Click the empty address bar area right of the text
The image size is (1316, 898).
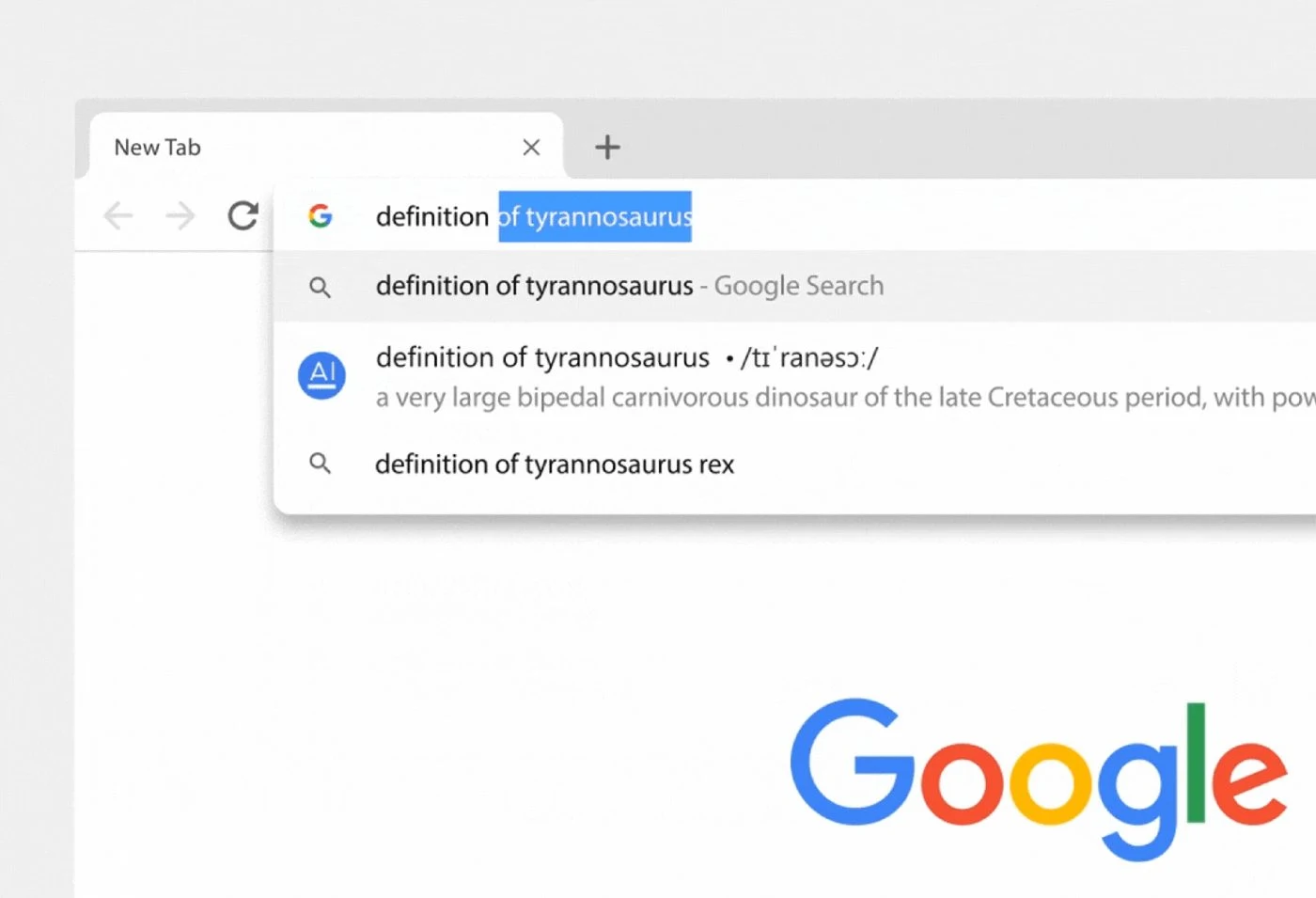pos(987,216)
